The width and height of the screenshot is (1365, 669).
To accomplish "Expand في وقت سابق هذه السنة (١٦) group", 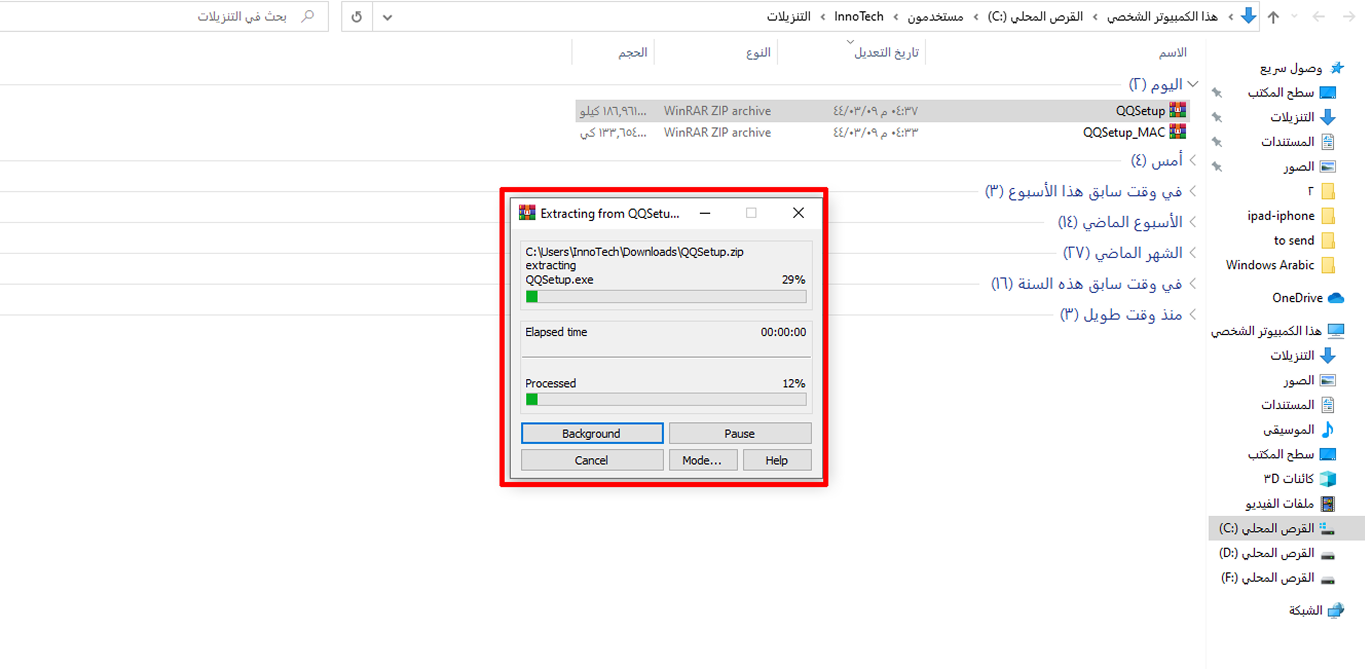I will click(x=1192, y=284).
